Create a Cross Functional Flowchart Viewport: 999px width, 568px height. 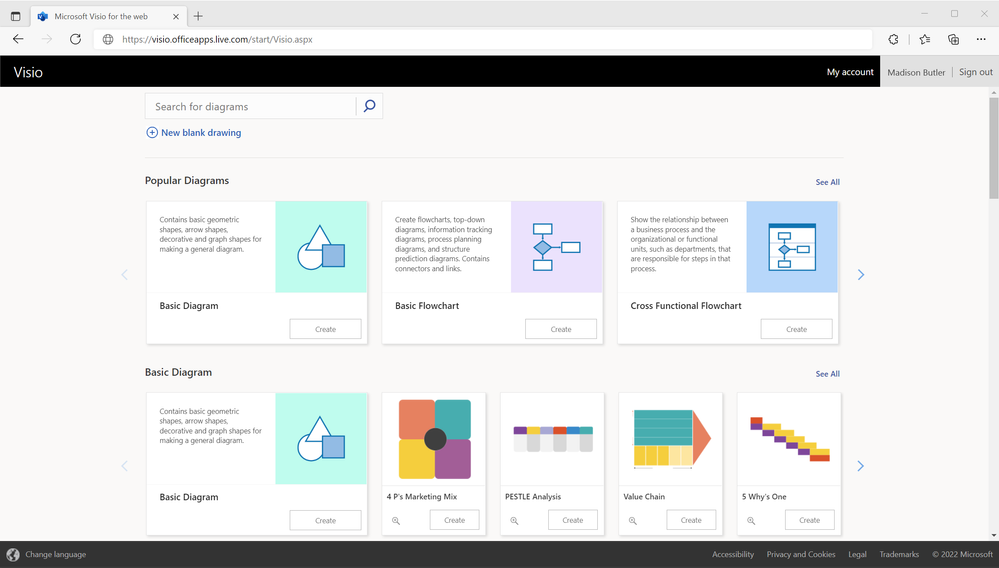coord(796,329)
